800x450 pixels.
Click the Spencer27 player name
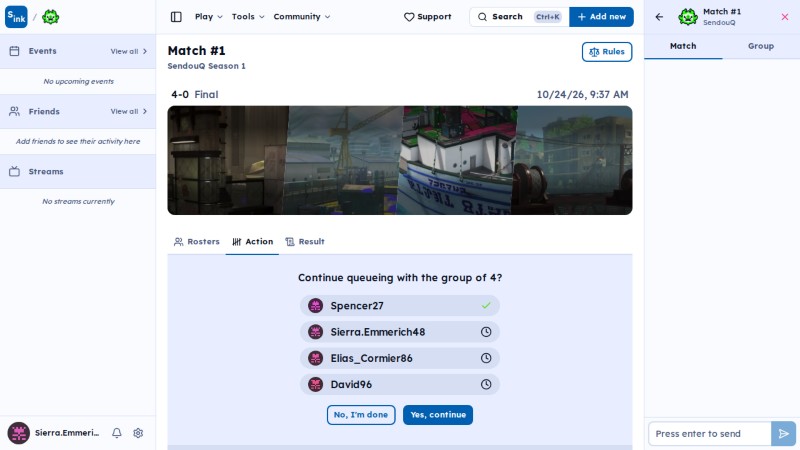[357, 306]
